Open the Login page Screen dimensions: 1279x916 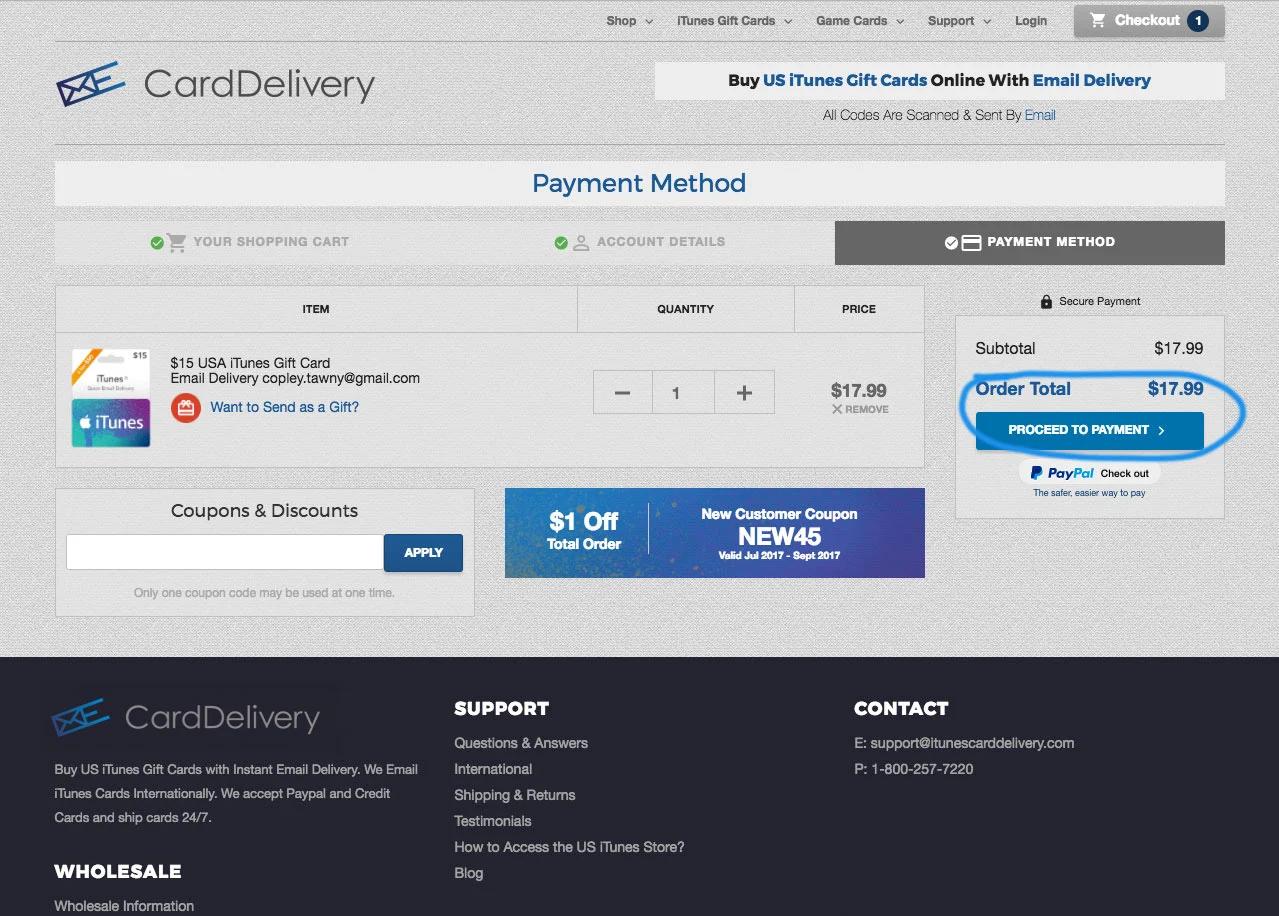pyautogui.click(x=1031, y=21)
